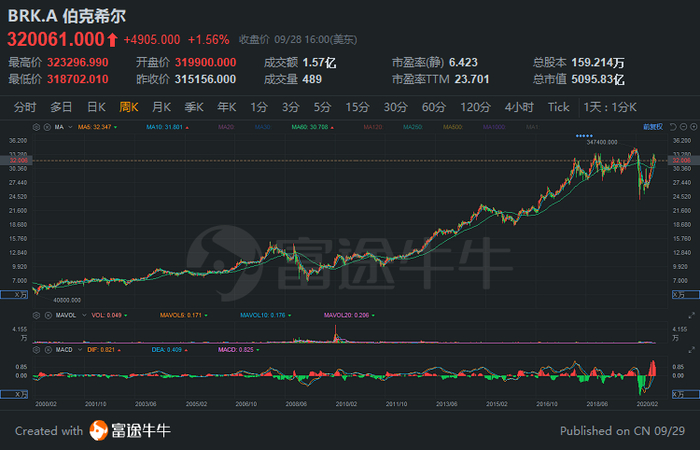Screen dimensions: 700x450
Task: Choose the Tick interval
Action: tap(558, 107)
